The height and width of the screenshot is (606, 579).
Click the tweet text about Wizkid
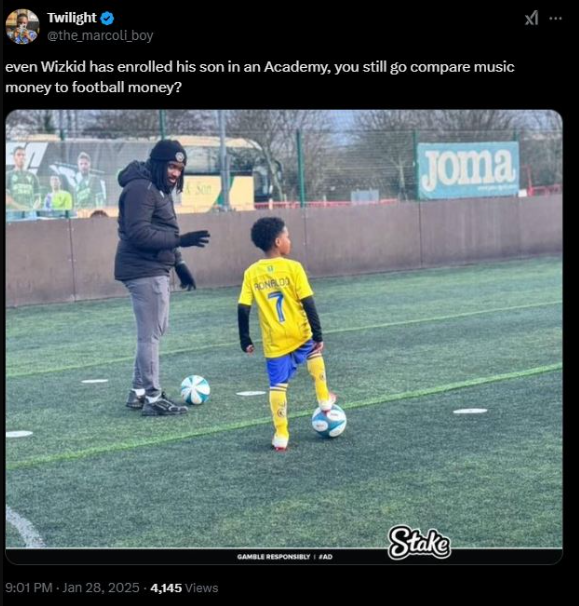tap(260, 77)
